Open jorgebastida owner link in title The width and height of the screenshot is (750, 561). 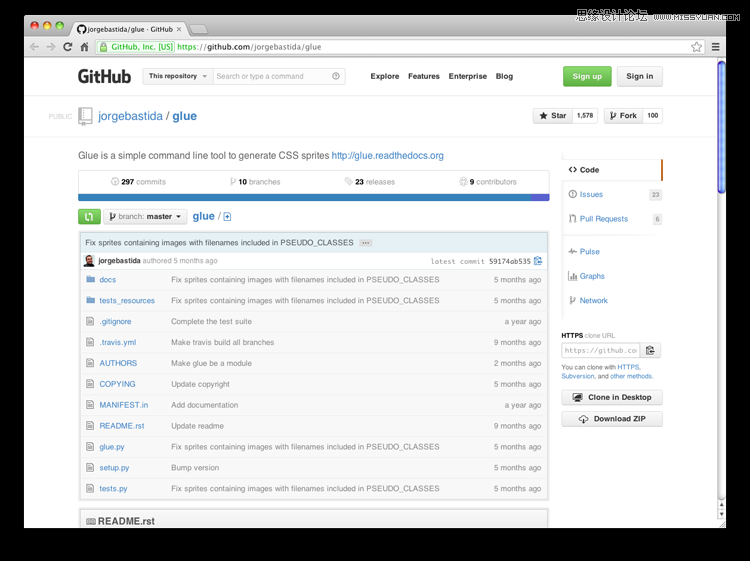[x=130, y=116]
